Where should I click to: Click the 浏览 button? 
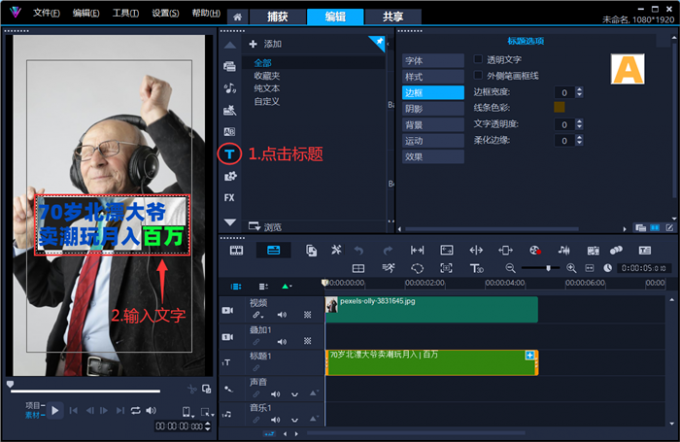[x=265, y=226]
